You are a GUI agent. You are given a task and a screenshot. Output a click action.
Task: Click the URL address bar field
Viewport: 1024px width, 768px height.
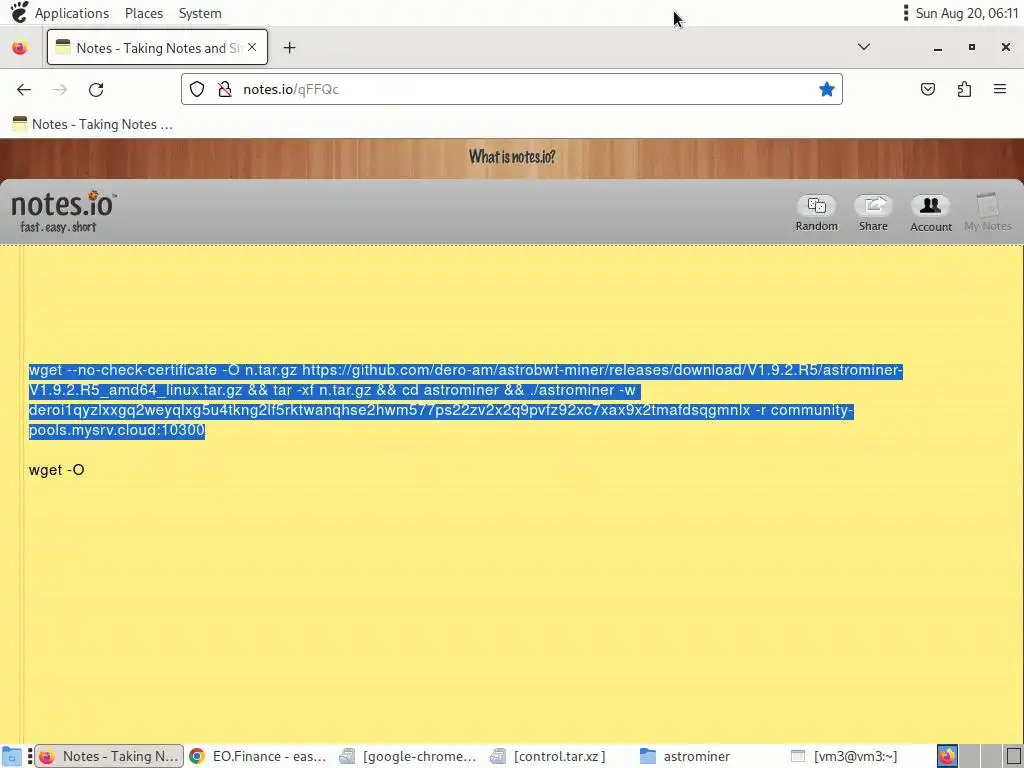pyautogui.click(x=512, y=89)
